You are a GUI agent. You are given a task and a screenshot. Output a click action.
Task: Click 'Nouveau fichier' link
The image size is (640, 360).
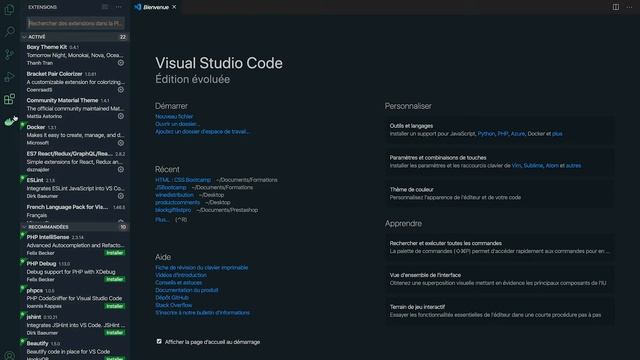pyautogui.click(x=174, y=116)
